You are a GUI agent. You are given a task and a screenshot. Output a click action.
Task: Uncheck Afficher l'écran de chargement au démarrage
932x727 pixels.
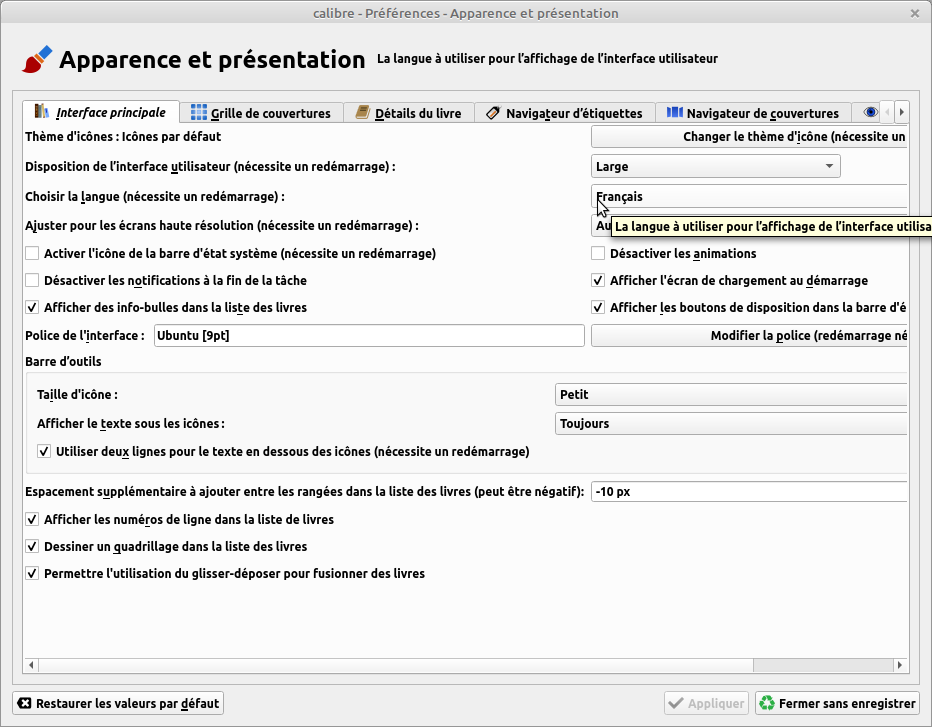tap(598, 280)
